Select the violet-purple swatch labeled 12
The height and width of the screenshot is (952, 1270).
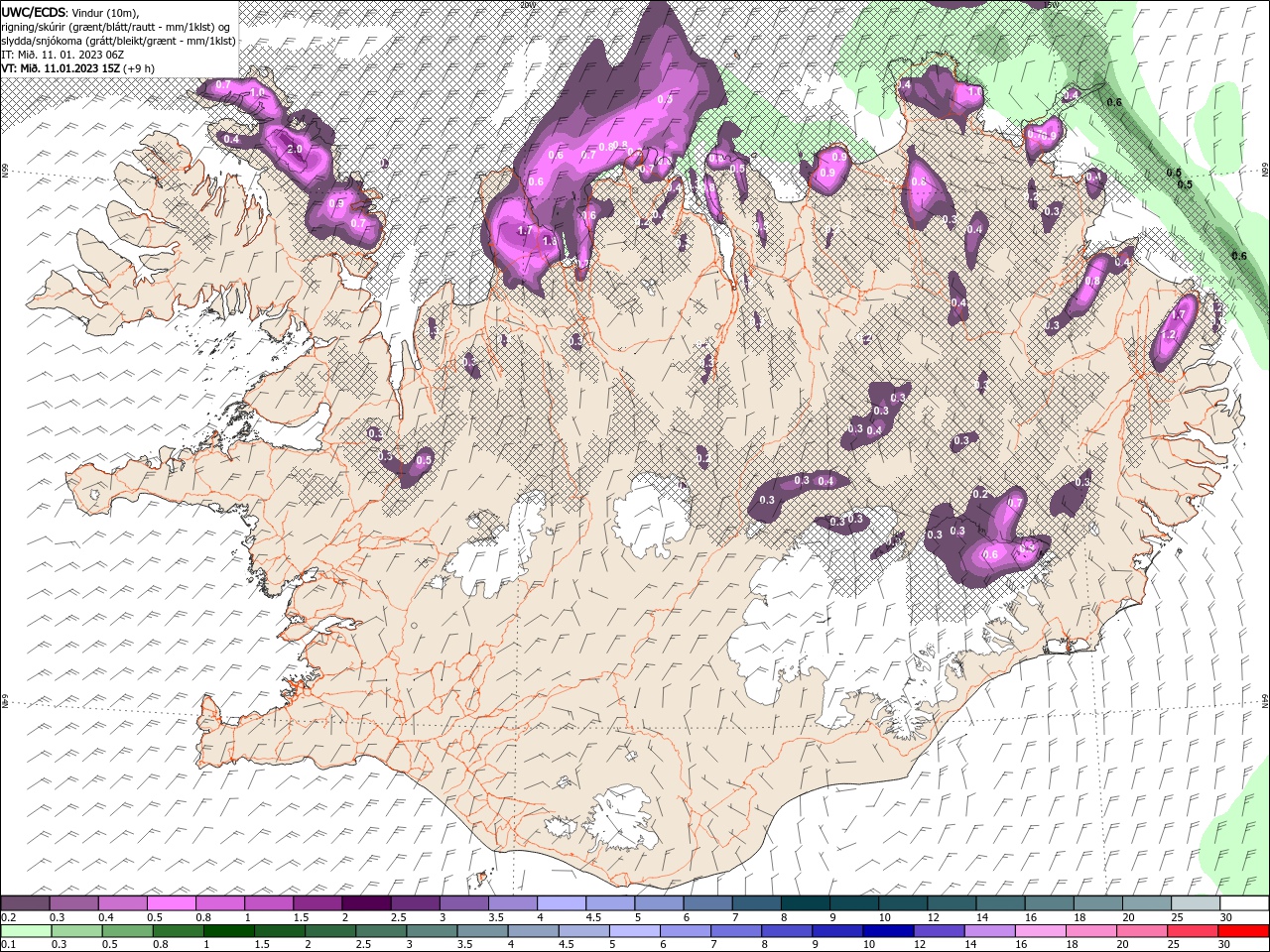click(x=938, y=931)
